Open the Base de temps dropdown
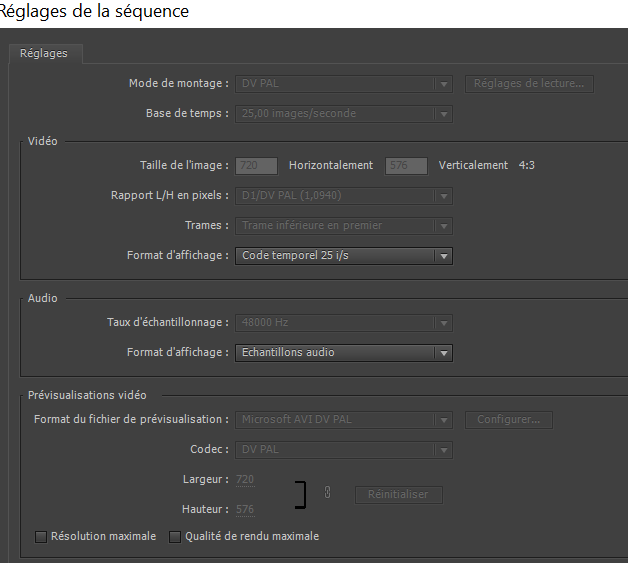The height and width of the screenshot is (563, 628). click(x=344, y=114)
